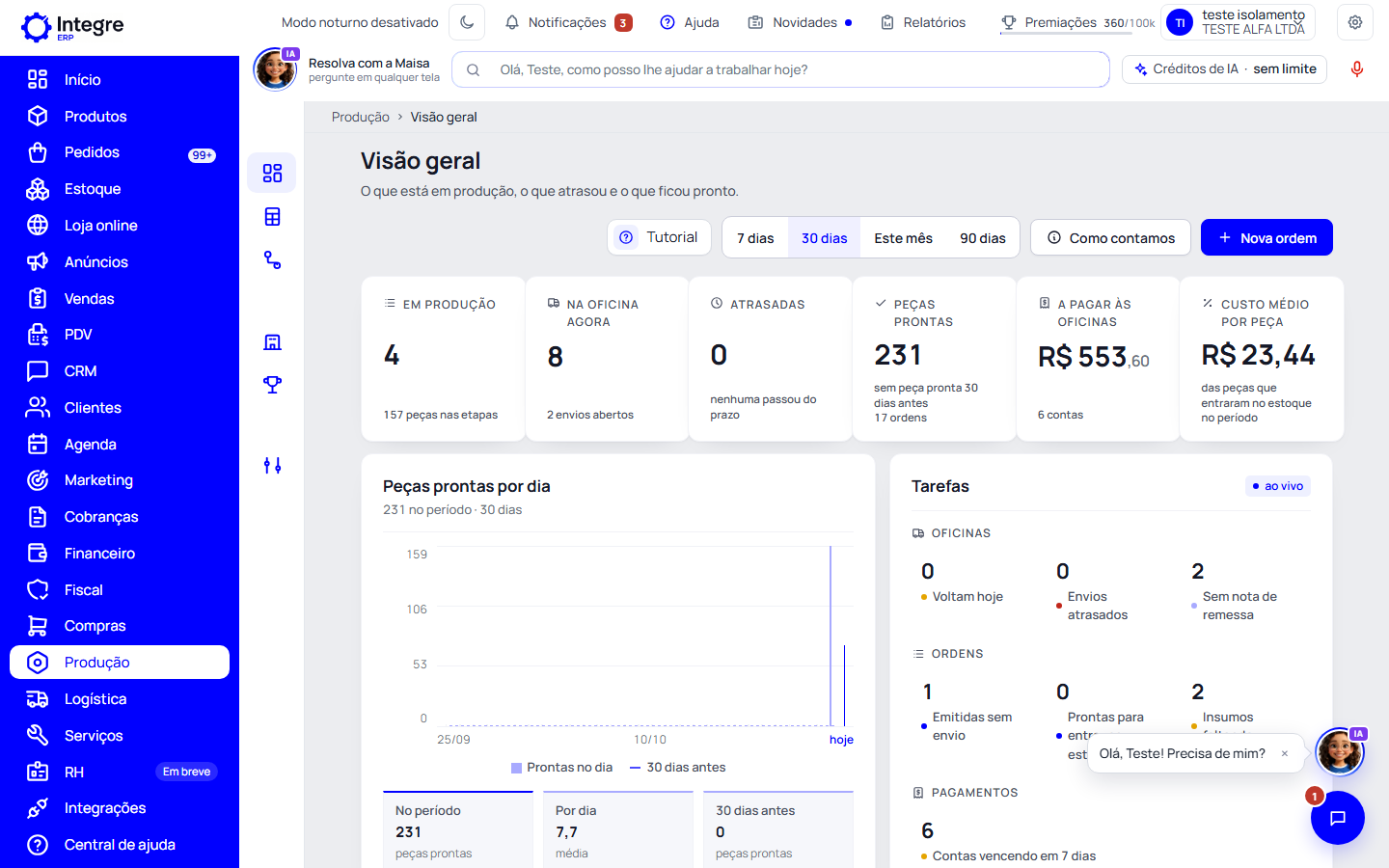Open the settings gear icon

(x=1355, y=22)
